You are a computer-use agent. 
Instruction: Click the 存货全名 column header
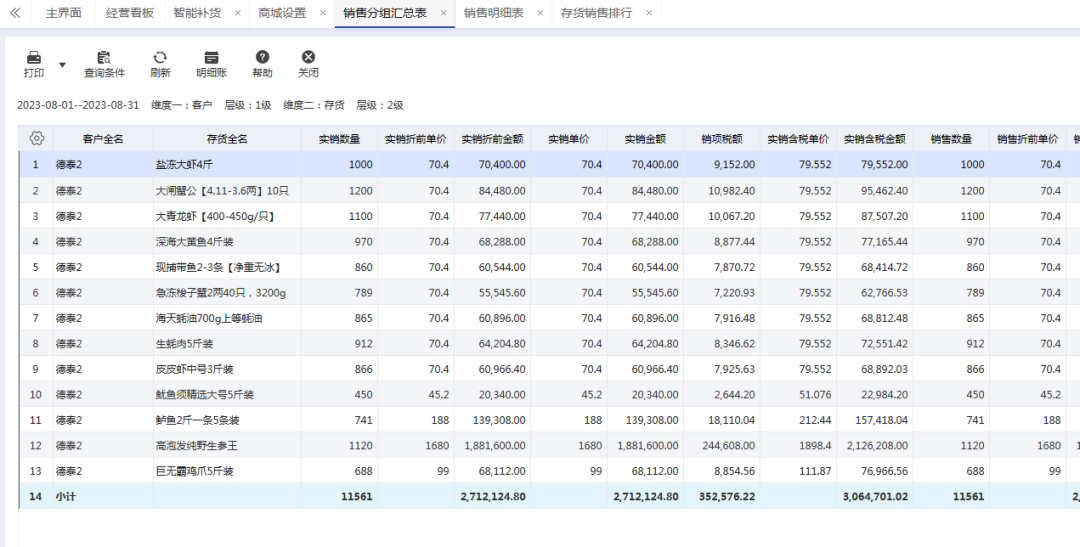227,138
